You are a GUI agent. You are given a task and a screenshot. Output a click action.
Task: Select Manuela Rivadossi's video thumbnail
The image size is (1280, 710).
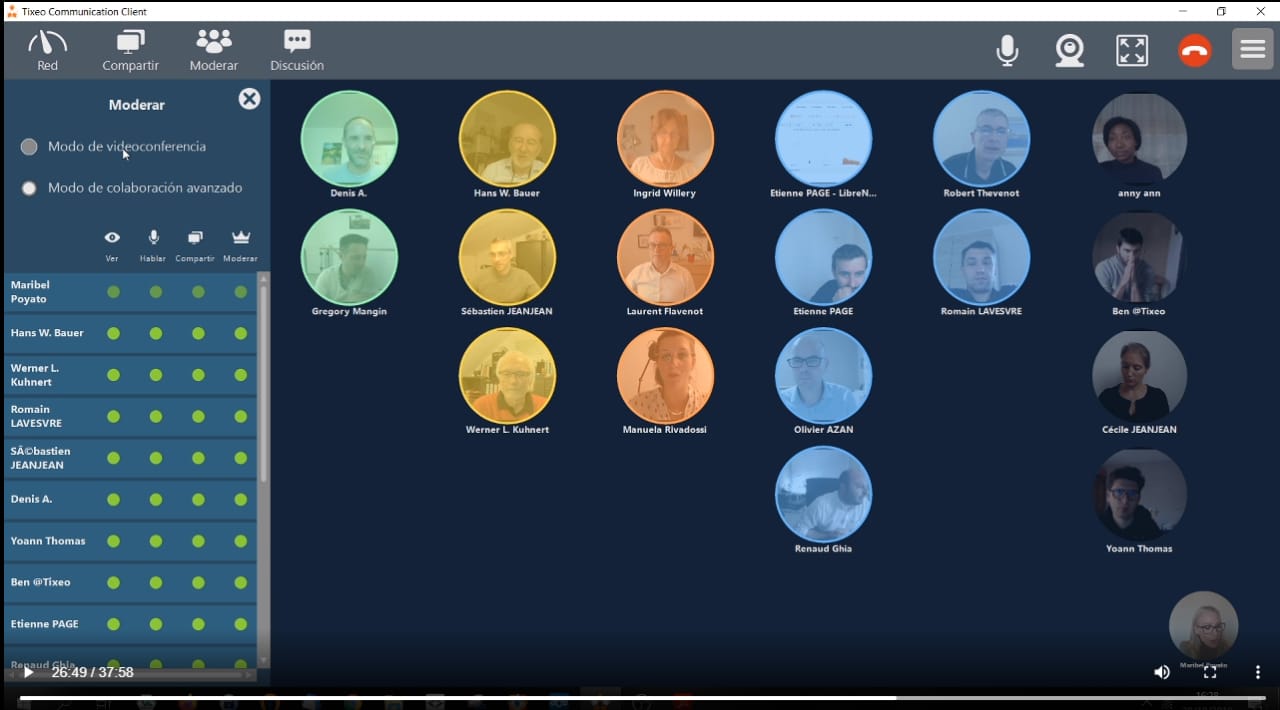click(665, 375)
